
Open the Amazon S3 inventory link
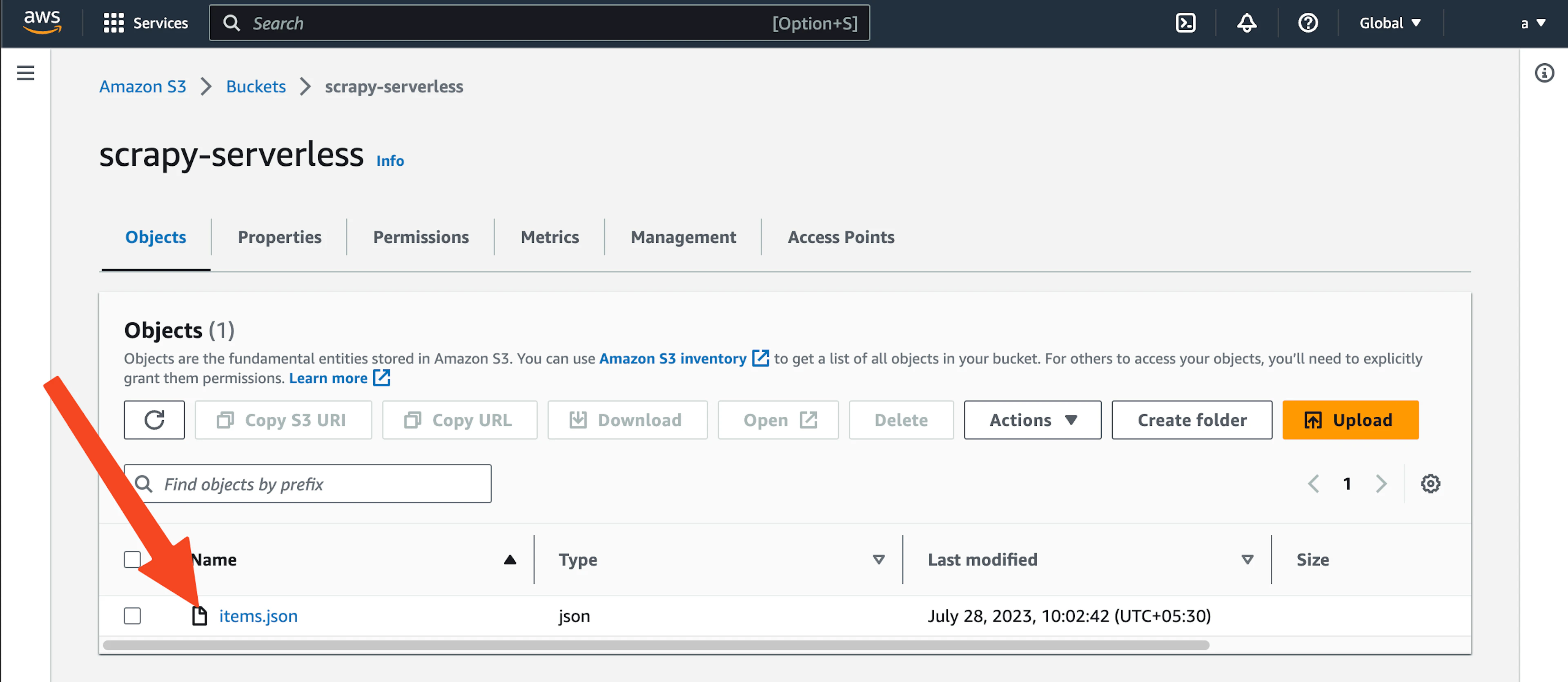coord(673,358)
